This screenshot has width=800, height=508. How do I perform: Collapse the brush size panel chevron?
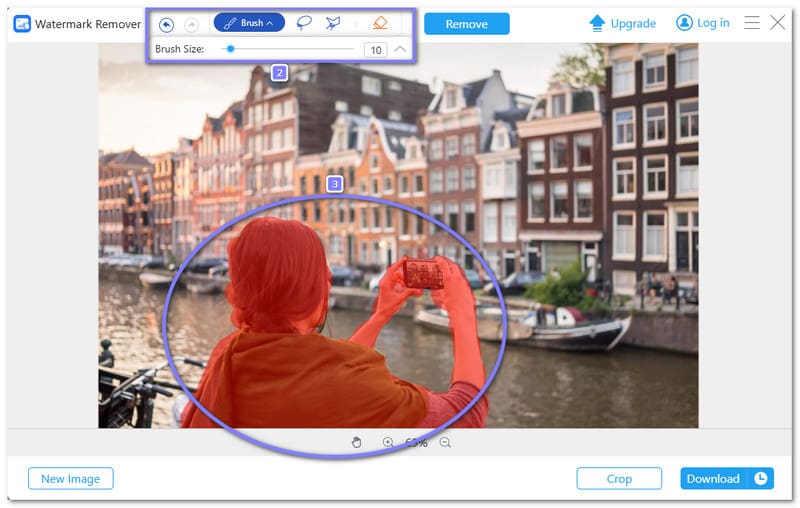point(400,49)
